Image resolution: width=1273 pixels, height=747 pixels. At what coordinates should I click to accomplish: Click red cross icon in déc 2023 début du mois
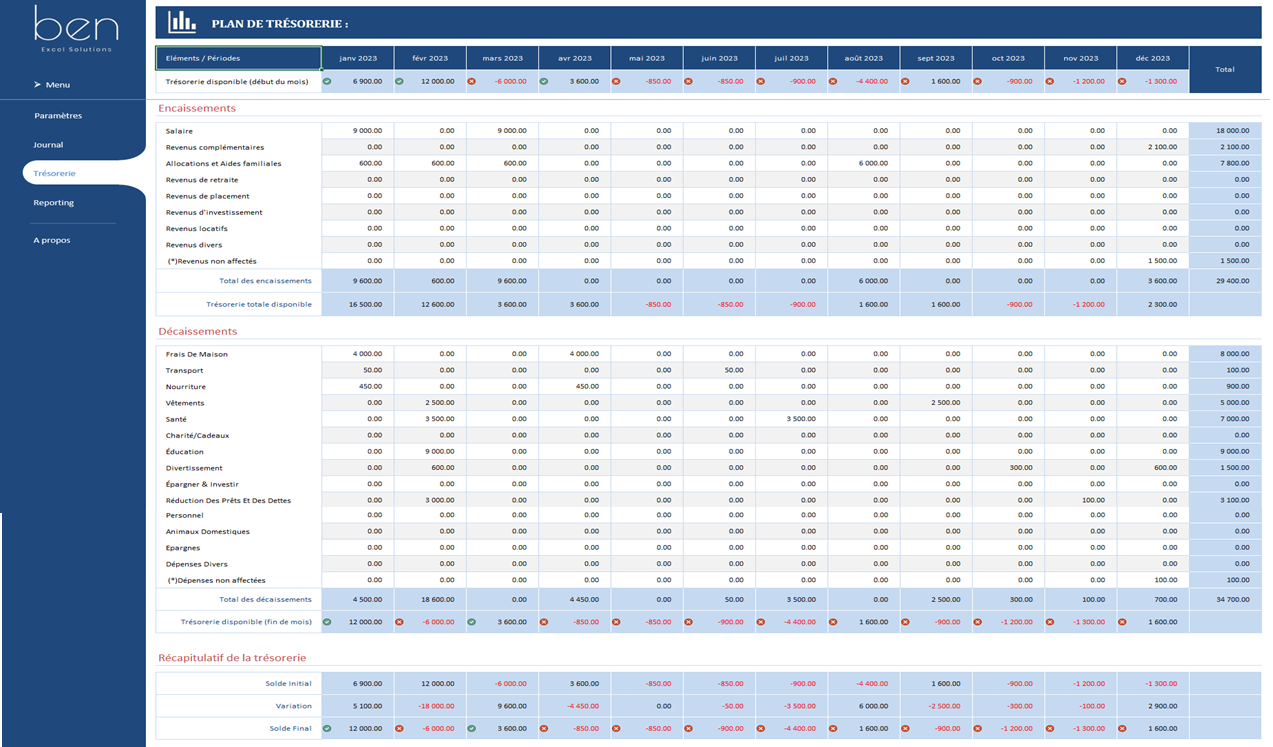(1123, 82)
